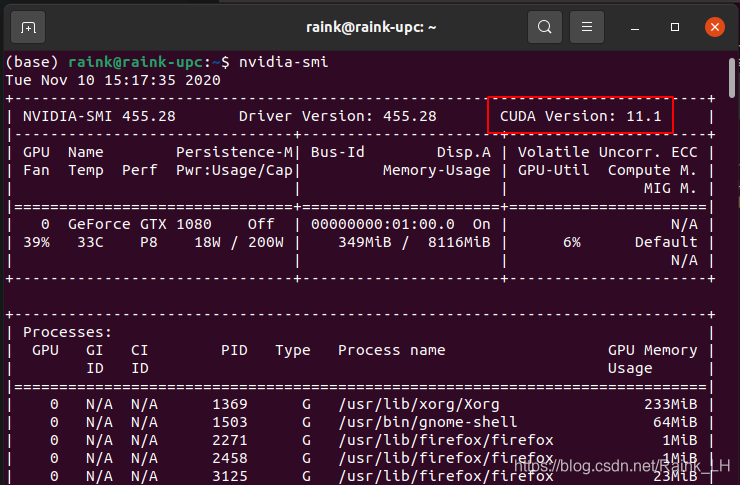Click PID 3125

pyautogui.click(x=230, y=476)
